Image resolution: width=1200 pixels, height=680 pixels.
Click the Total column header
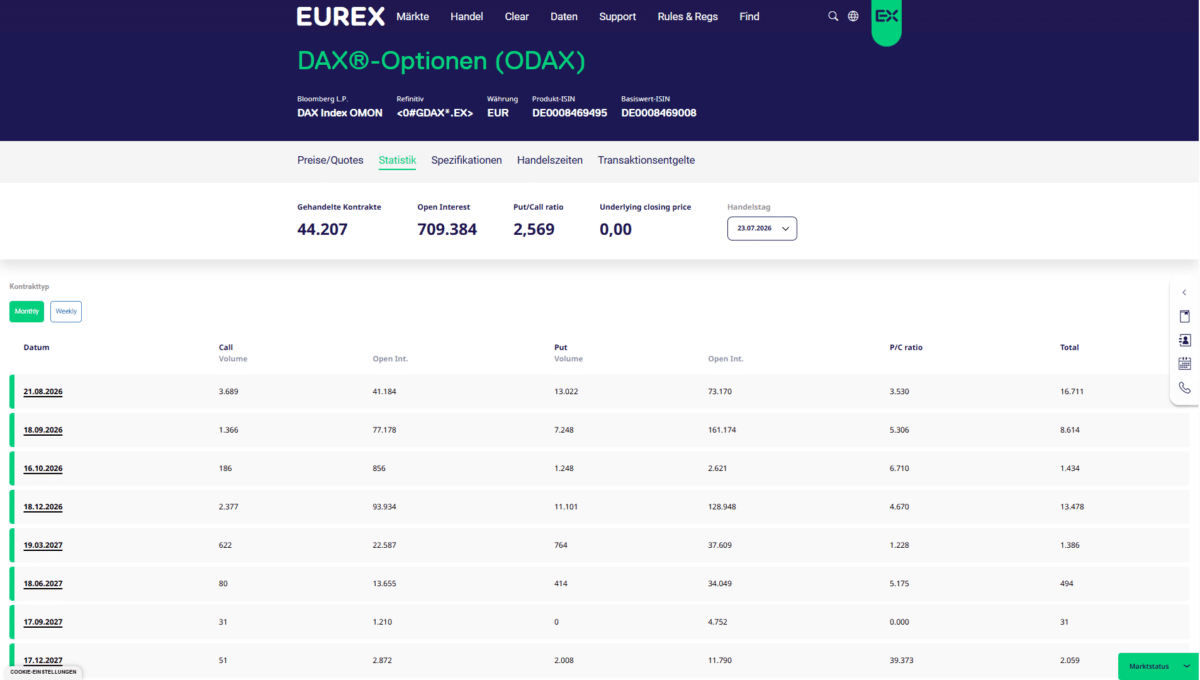[x=1069, y=348]
